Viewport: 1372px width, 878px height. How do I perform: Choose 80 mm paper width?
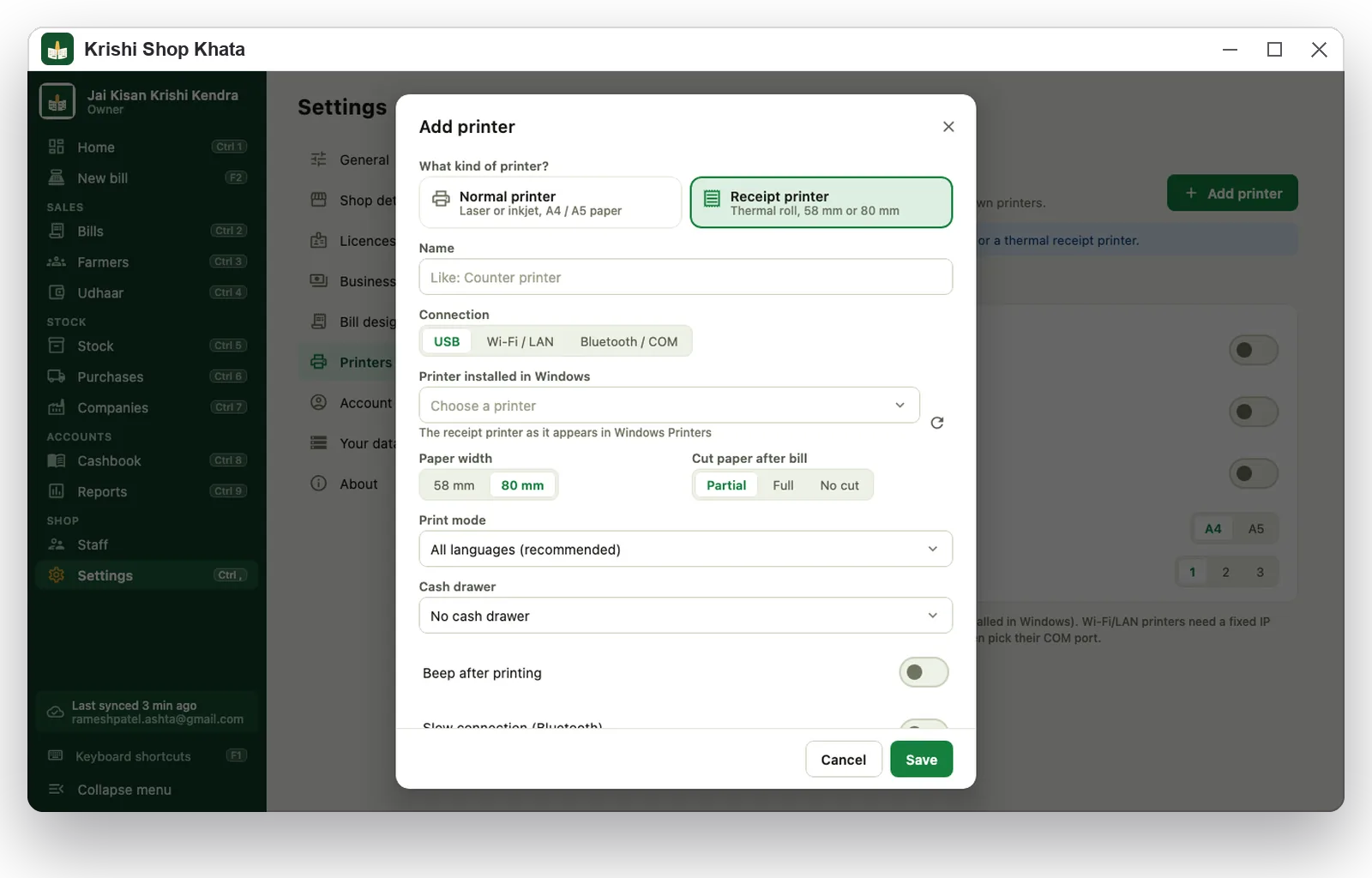[522, 485]
